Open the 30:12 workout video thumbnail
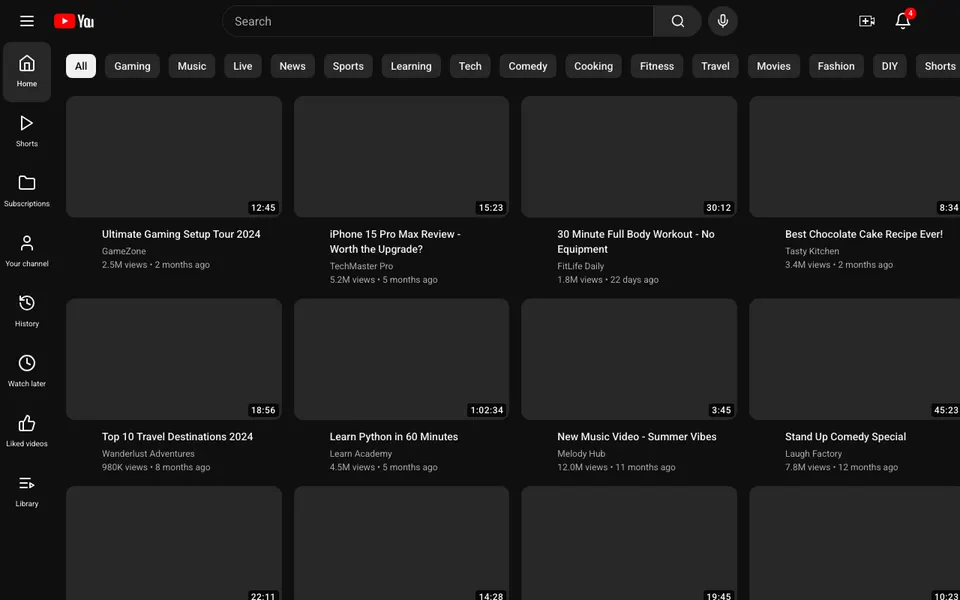The height and width of the screenshot is (600, 960). coord(629,157)
